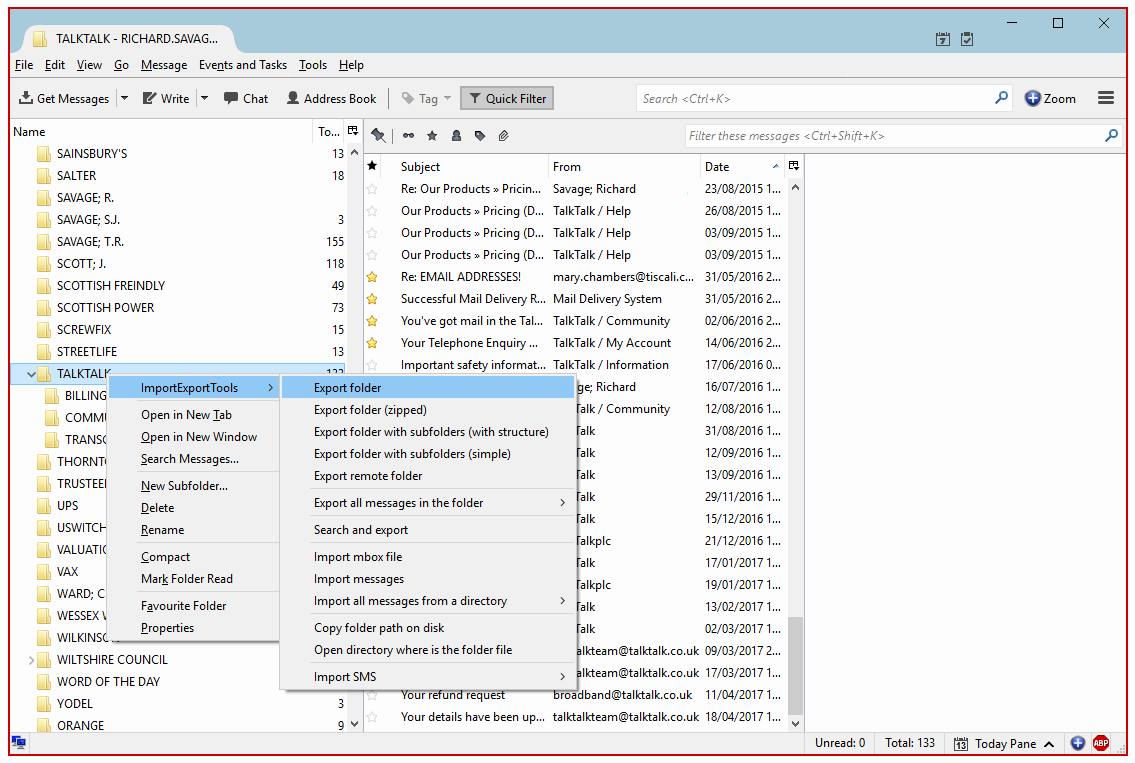The image size is (1135, 763).
Task: Open the Address Book
Action: pyautogui.click(x=332, y=98)
